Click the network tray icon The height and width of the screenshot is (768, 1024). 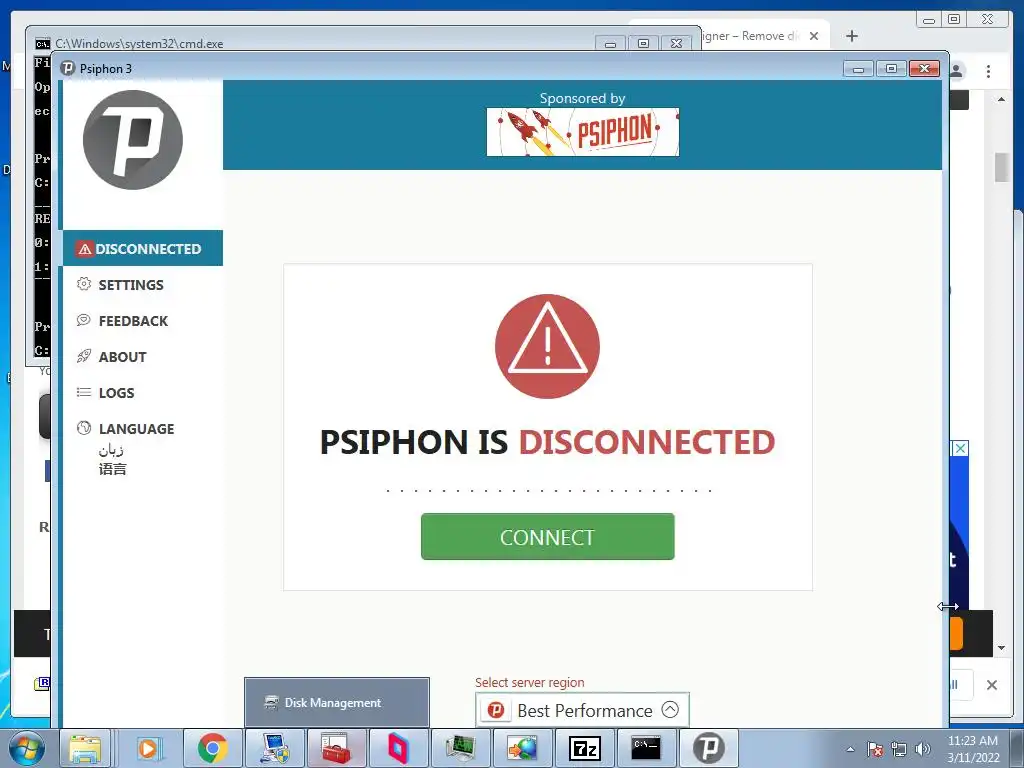899,750
